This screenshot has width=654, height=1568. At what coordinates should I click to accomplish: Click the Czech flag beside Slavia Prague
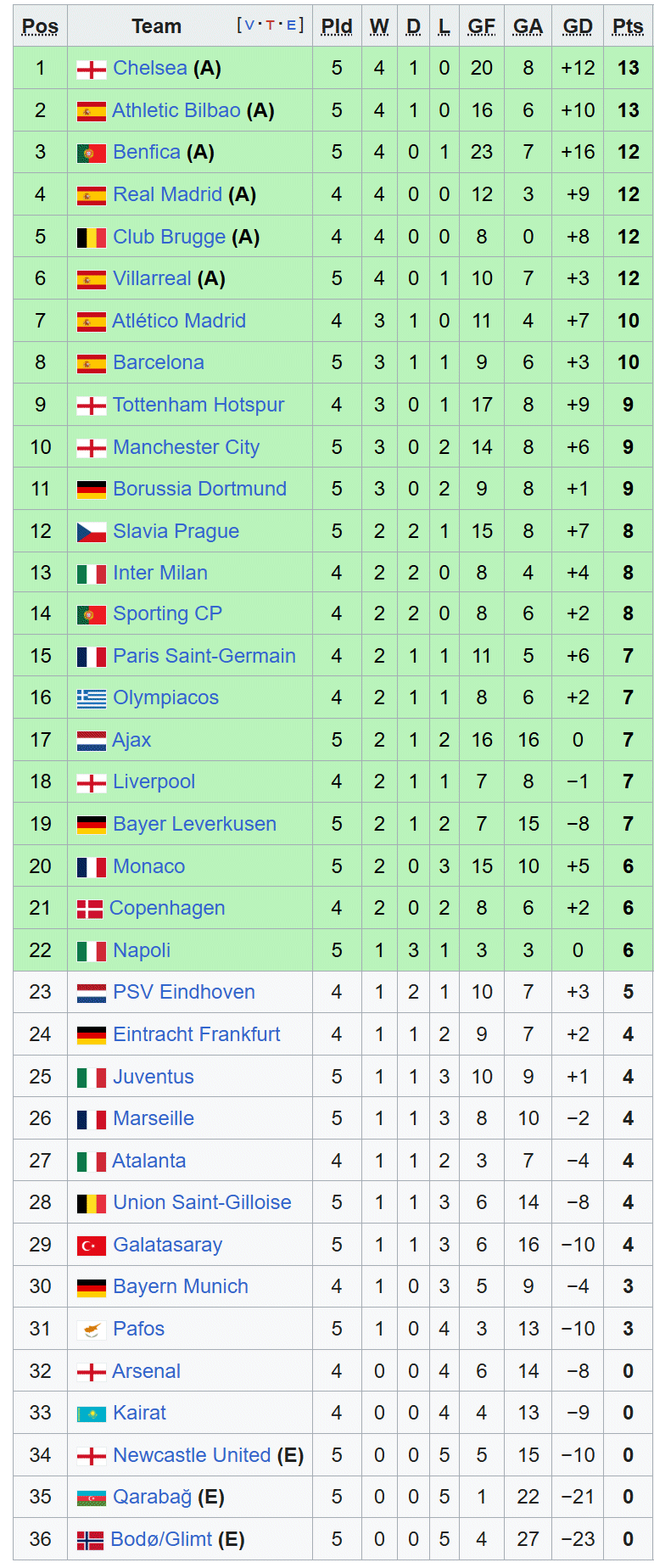coord(91,533)
